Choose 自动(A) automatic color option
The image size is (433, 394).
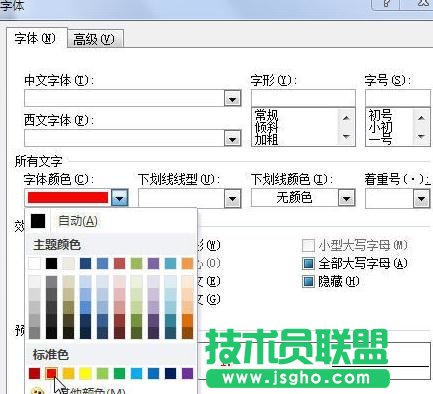pyautogui.click(x=111, y=221)
